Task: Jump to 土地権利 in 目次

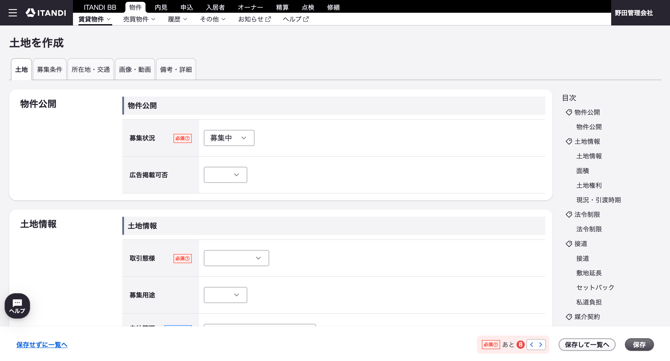Action: [x=589, y=185]
